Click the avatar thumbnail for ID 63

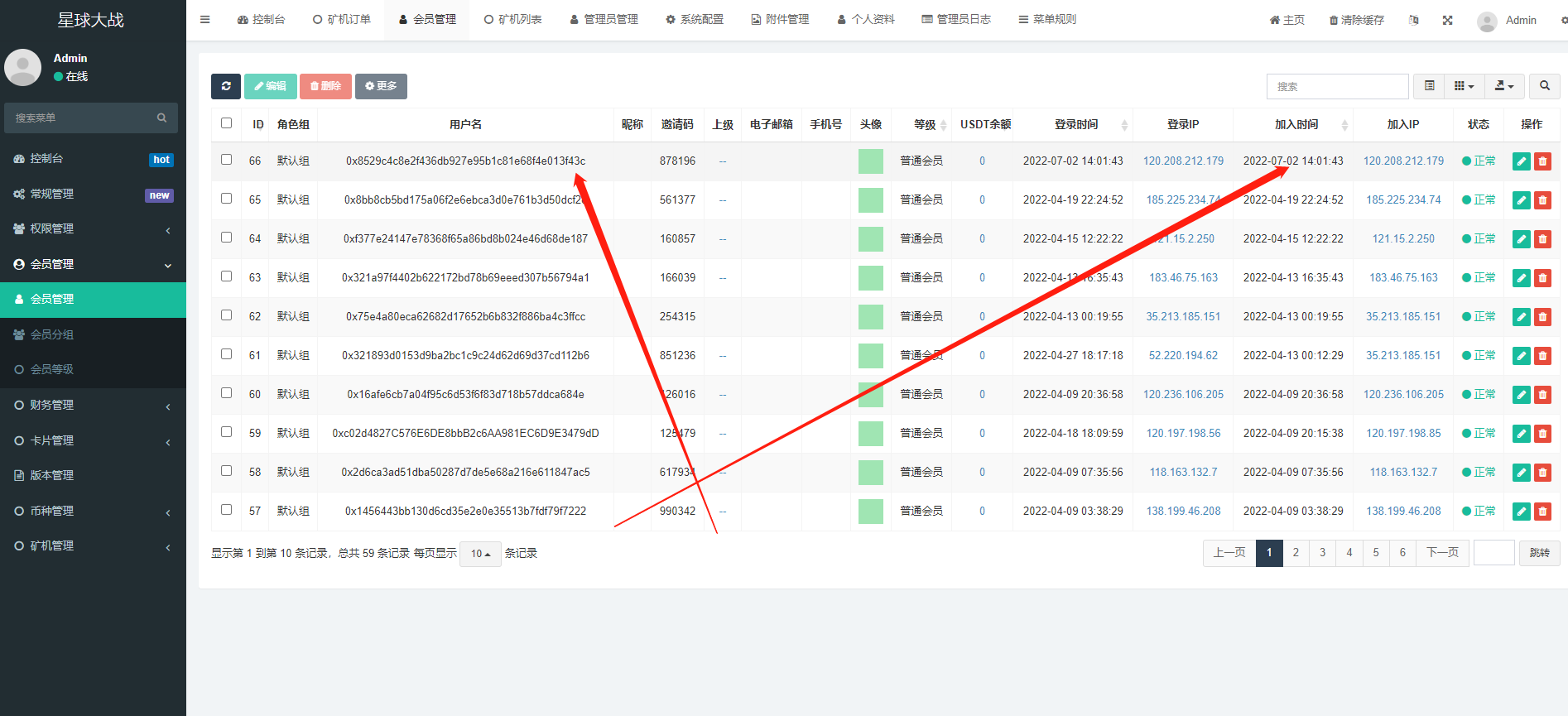pos(871,278)
